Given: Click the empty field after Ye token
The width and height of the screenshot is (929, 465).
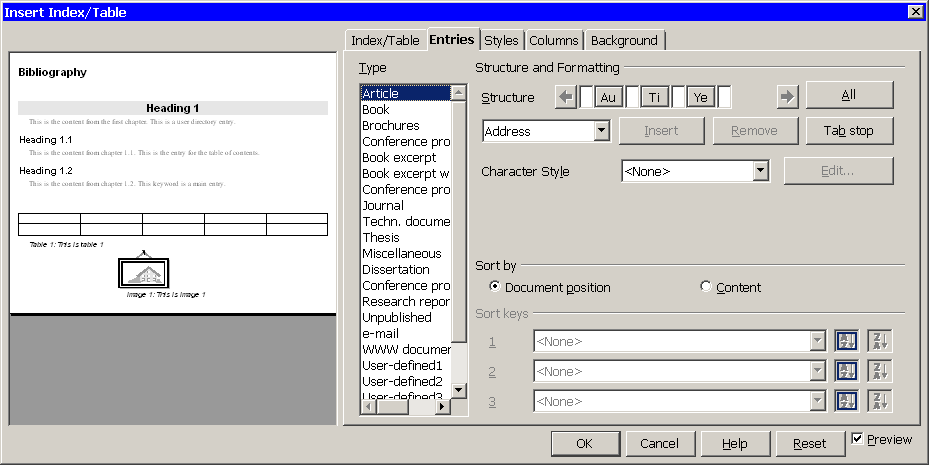Looking at the screenshot, I should click(x=724, y=97).
